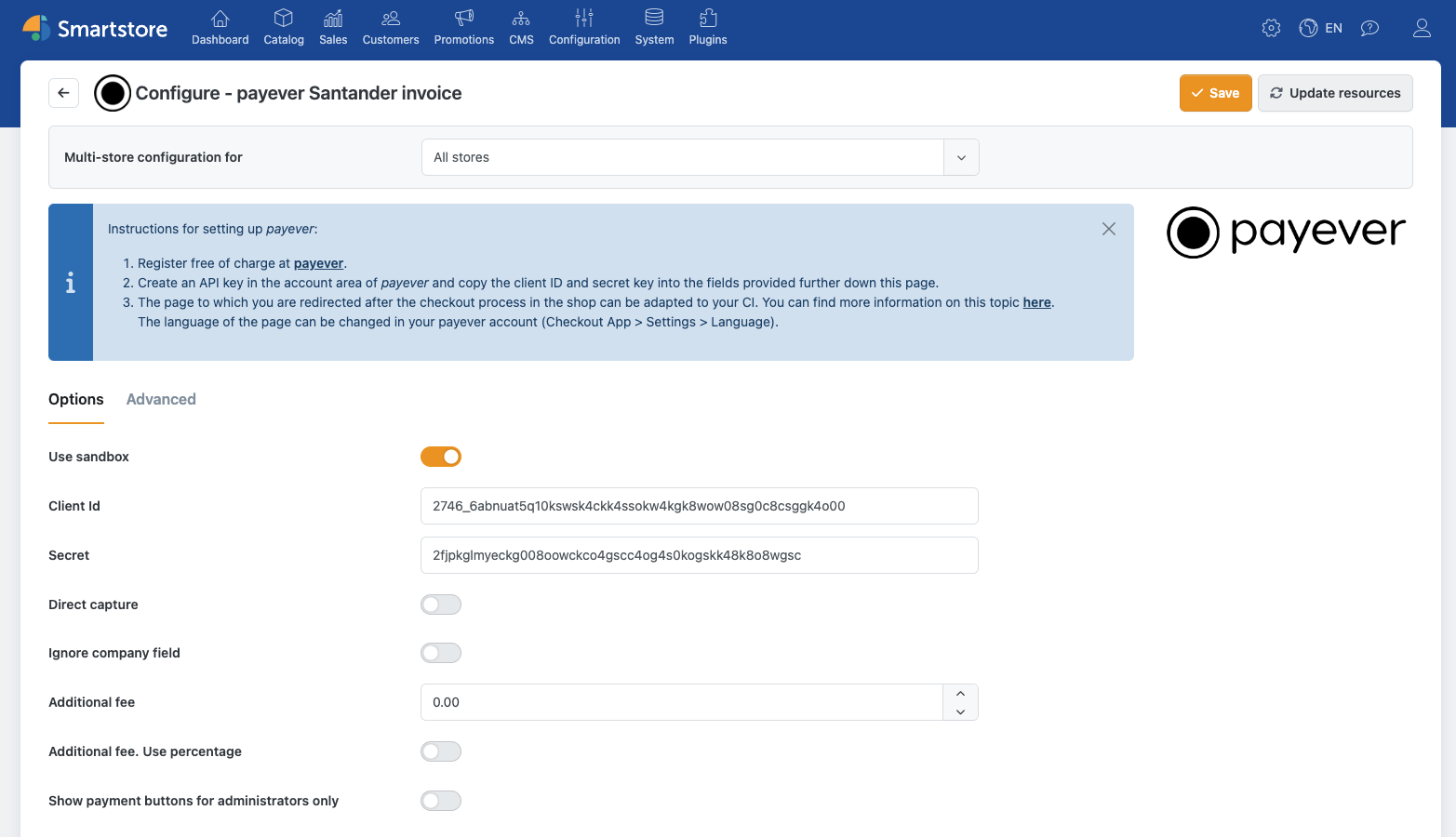Open the Promotions menu
Image resolution: width=1456 pixels, height=837 pixels.
(x=464, y=28)
